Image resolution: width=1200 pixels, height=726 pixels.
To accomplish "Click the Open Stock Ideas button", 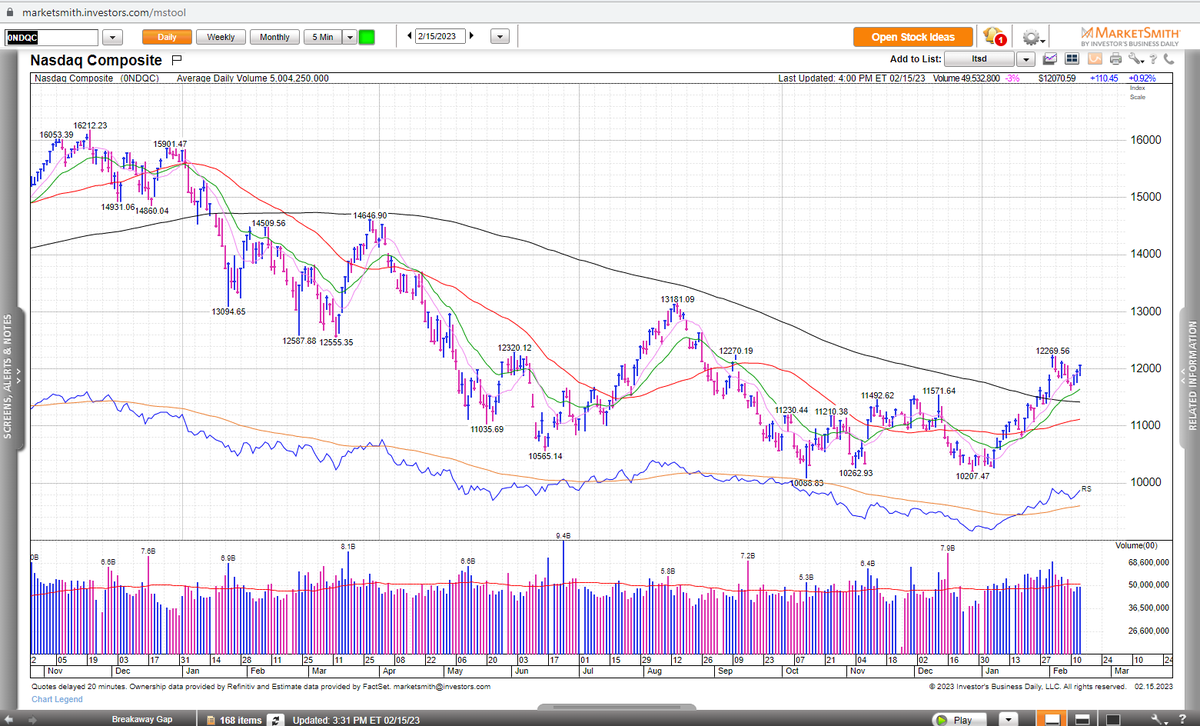I will point(912,36).
